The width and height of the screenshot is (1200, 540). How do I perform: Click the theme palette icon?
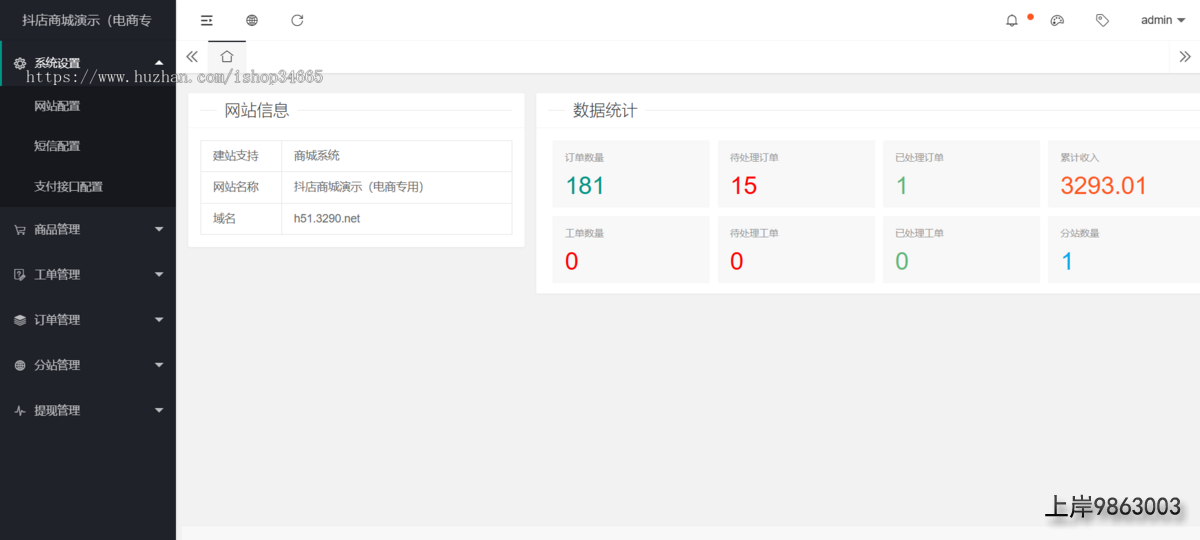click(1057, 20)
